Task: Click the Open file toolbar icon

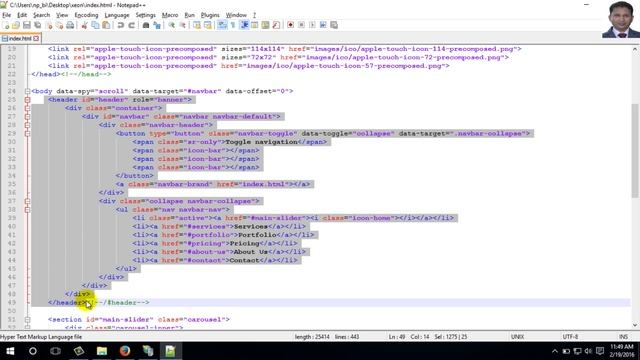Action: (x=16, y=25)
